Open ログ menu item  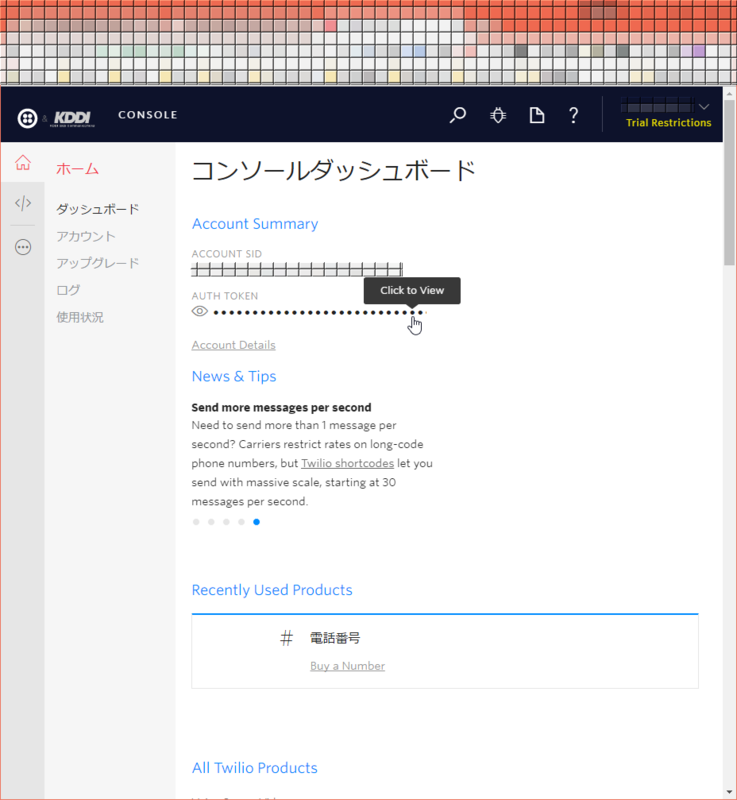68,290
